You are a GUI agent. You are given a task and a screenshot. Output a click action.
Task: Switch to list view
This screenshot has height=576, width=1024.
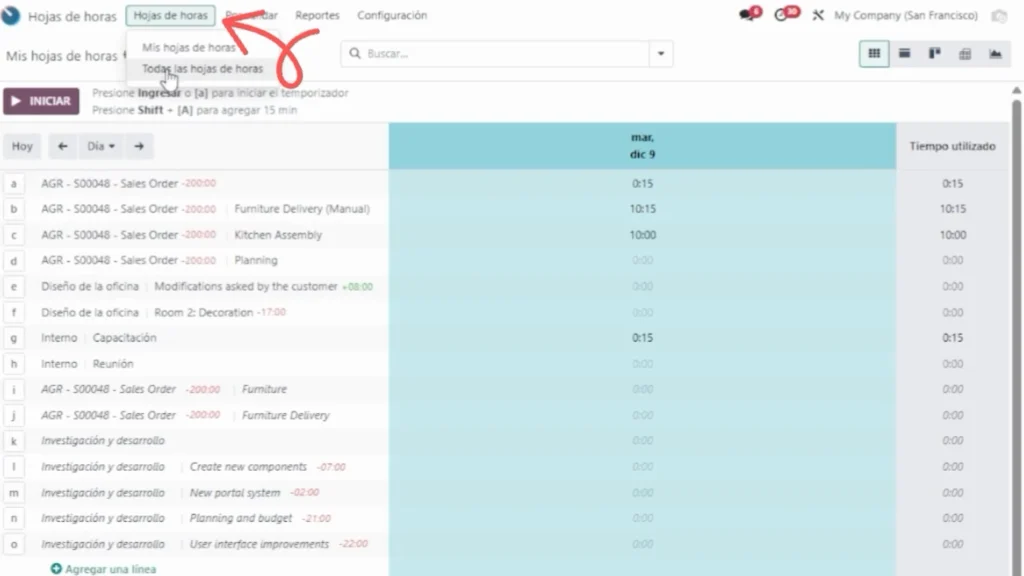tap(904, 54)
